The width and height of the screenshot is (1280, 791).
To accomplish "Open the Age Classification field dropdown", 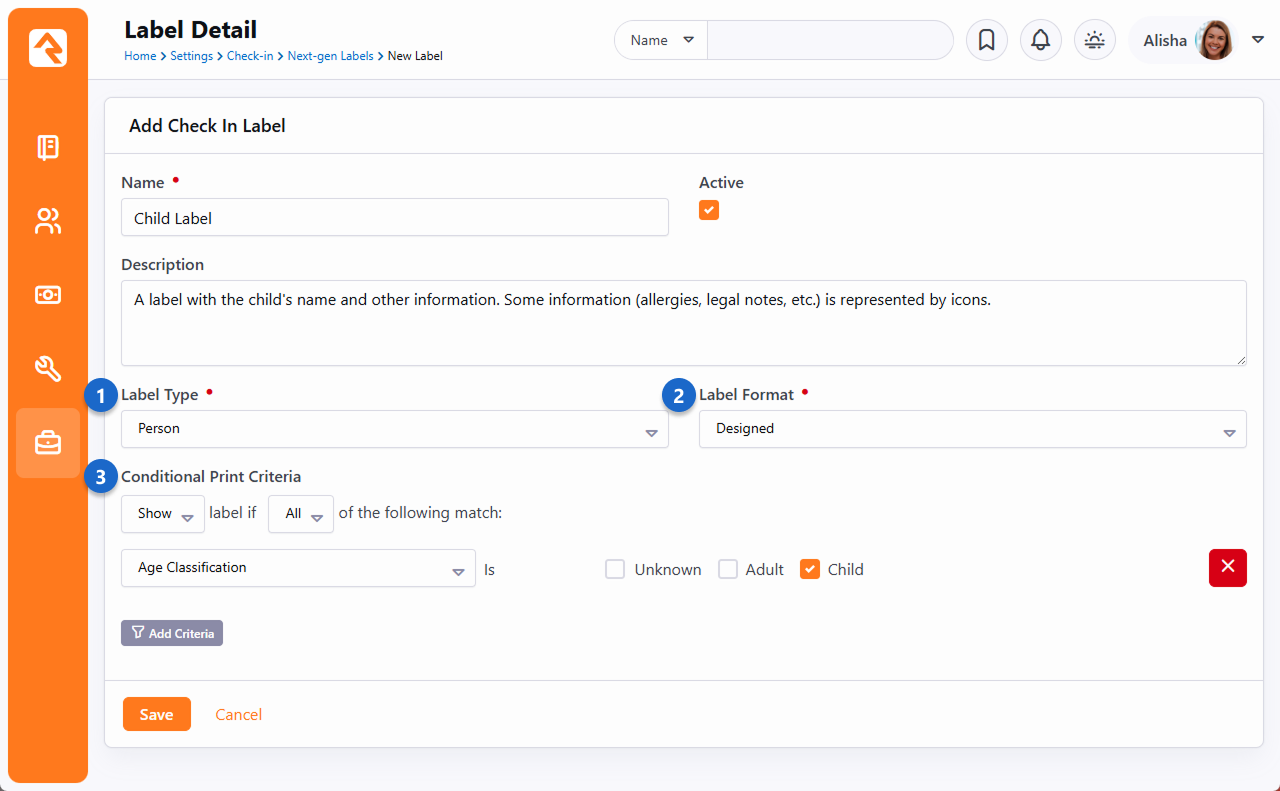I will pos(298,568).
